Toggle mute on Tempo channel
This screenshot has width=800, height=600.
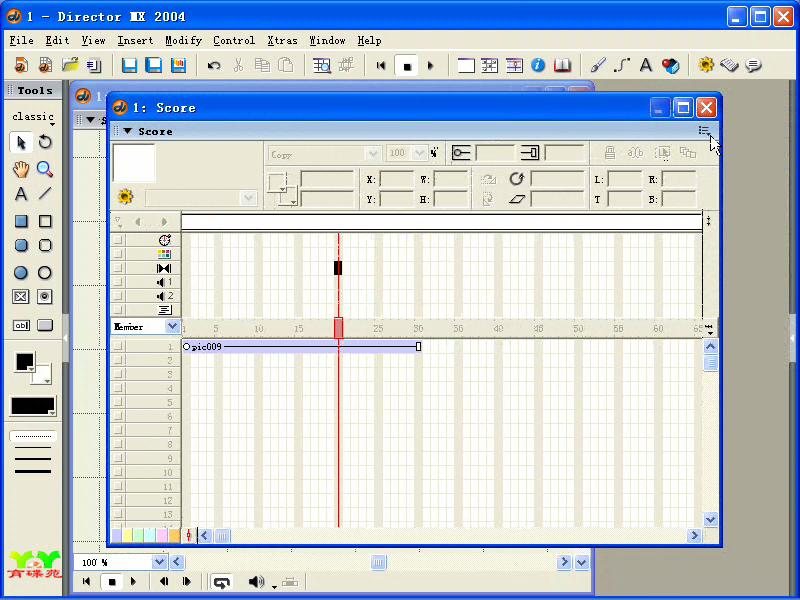coord(118,240)
